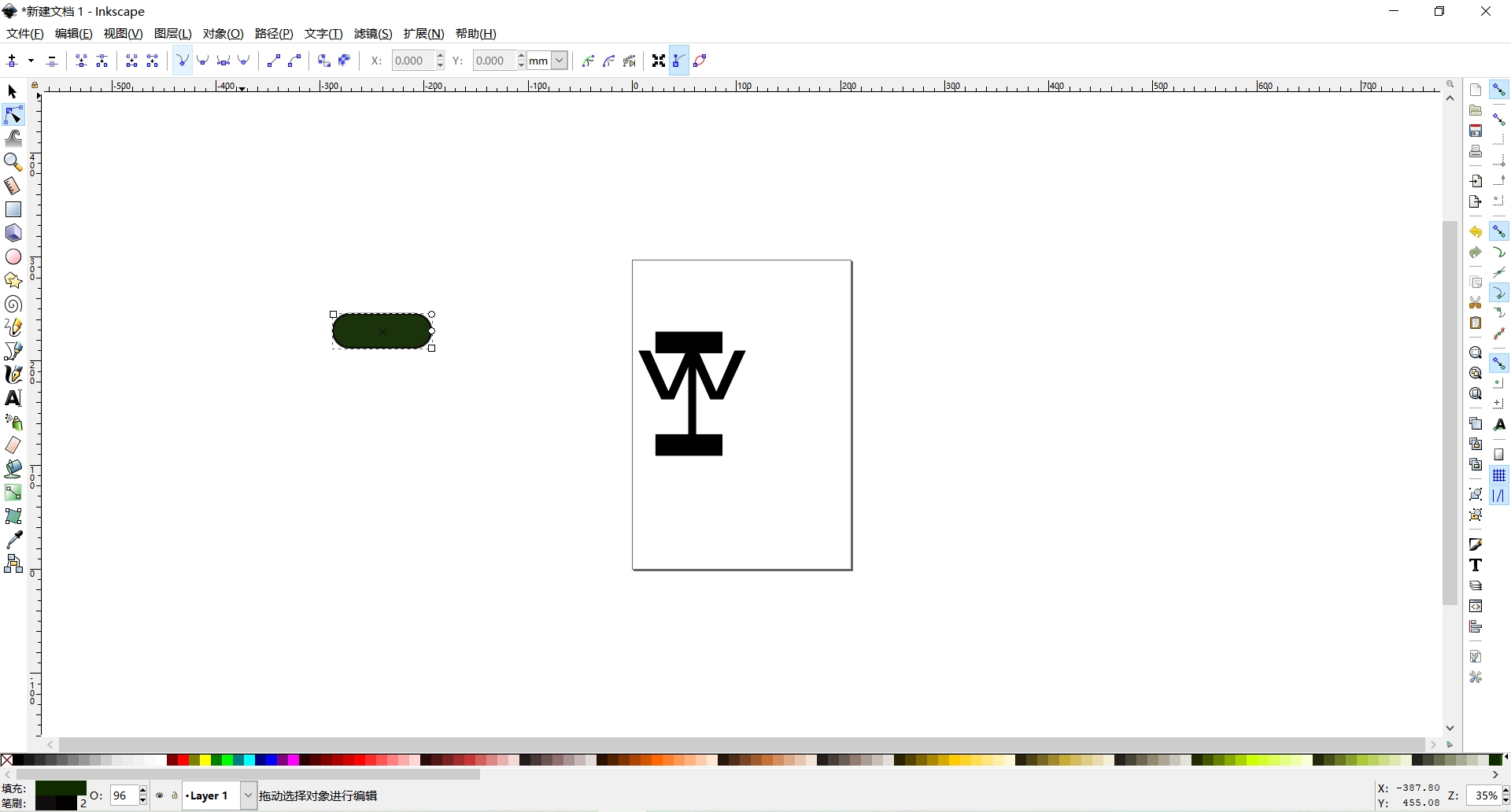Image resolution: width=1511 pixels, height=812 pixels.
Task: Toggle Layer 1 lock icon
Action: pyautogui.click(x=175, y=795)
